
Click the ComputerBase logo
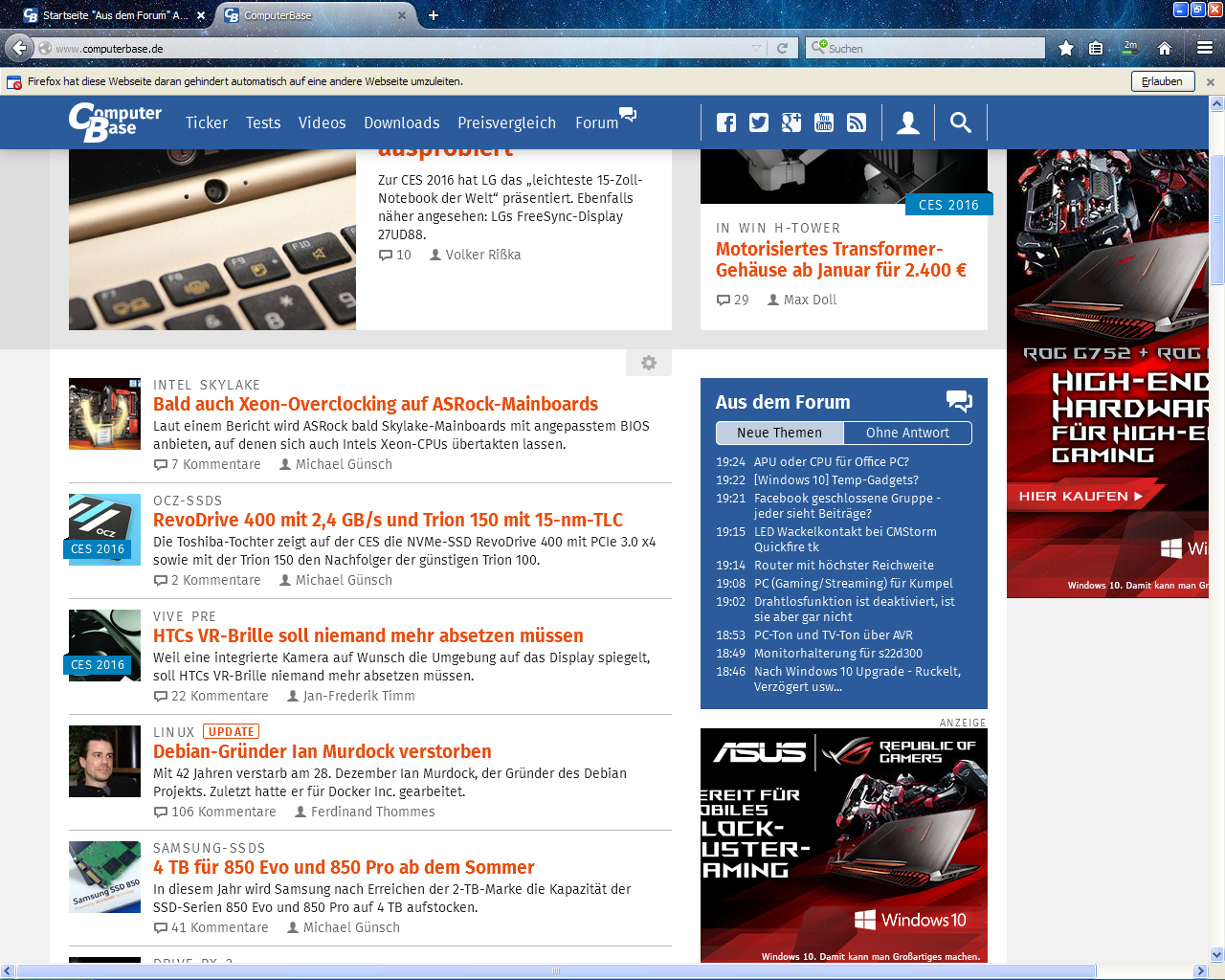(x=115, y=122)
